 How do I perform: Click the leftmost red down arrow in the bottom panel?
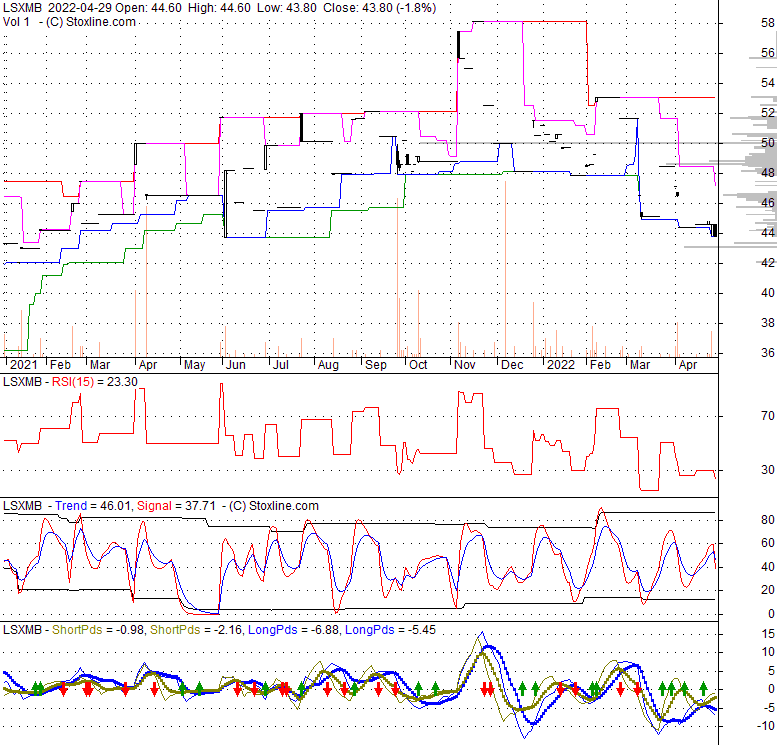point(63,689)
